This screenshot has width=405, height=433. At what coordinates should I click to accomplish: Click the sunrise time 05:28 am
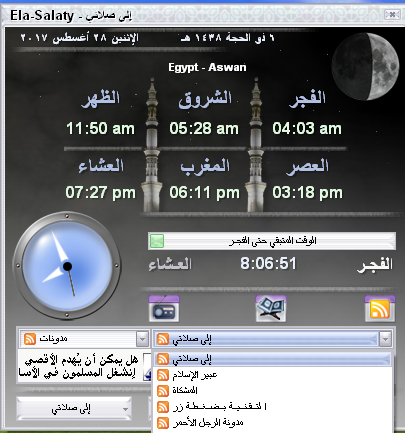pos(204,129)
